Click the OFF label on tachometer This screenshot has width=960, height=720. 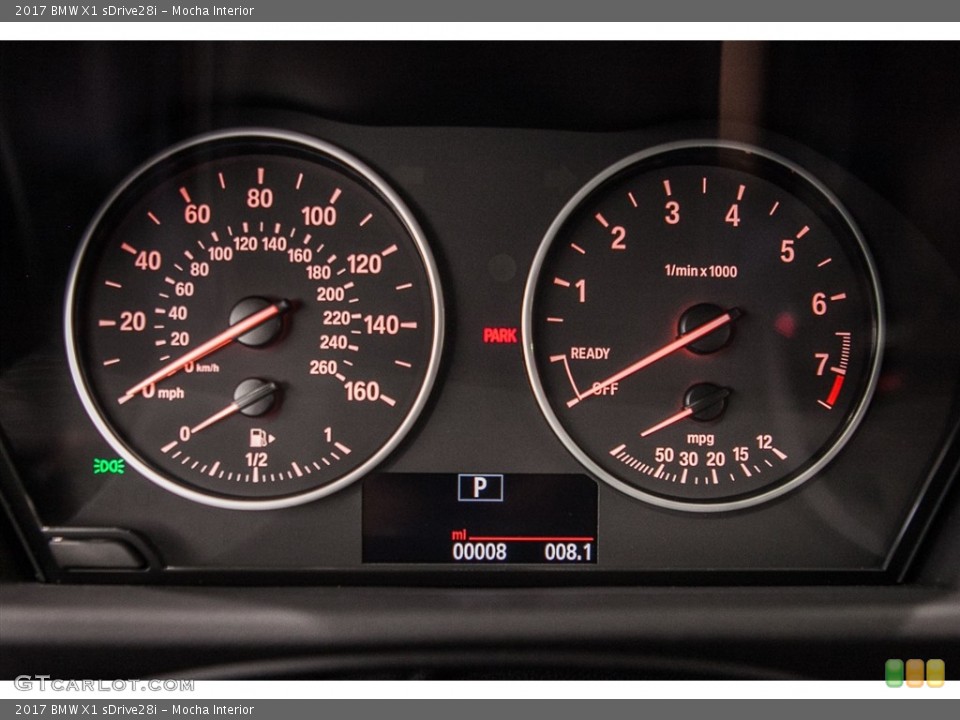[606, 389]
